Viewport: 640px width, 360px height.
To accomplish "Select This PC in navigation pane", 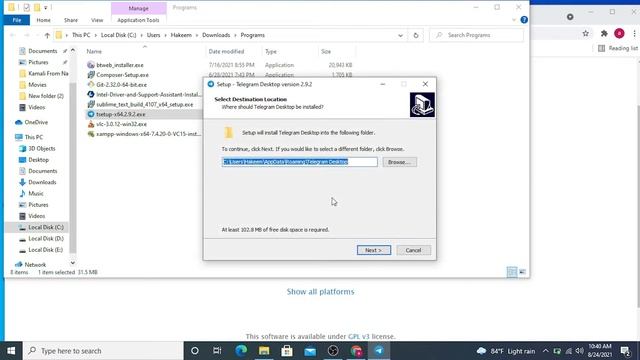I will pos(33,137).
